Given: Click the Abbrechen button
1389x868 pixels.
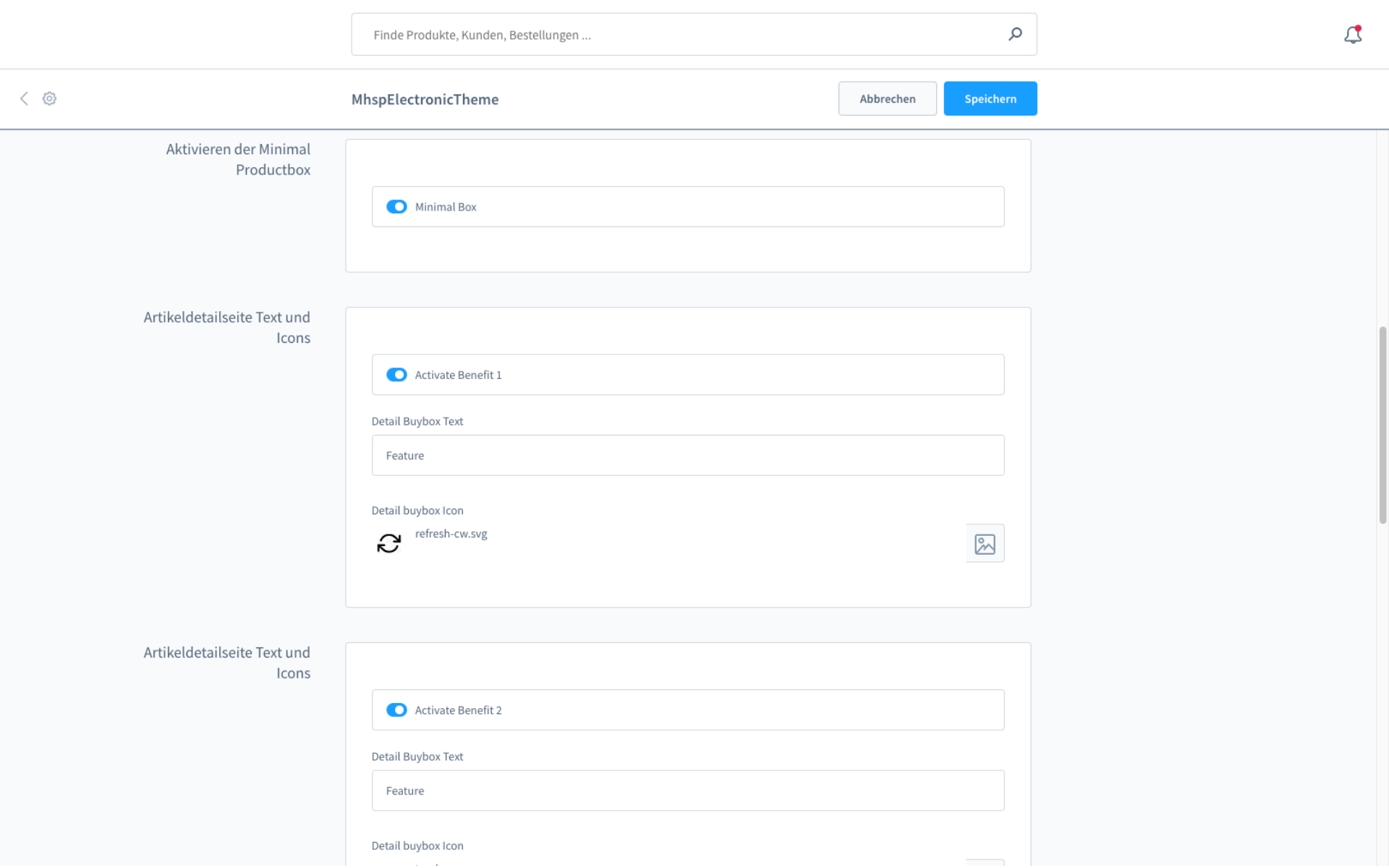Looking at the screenshot, I should (x=887, y=98).
